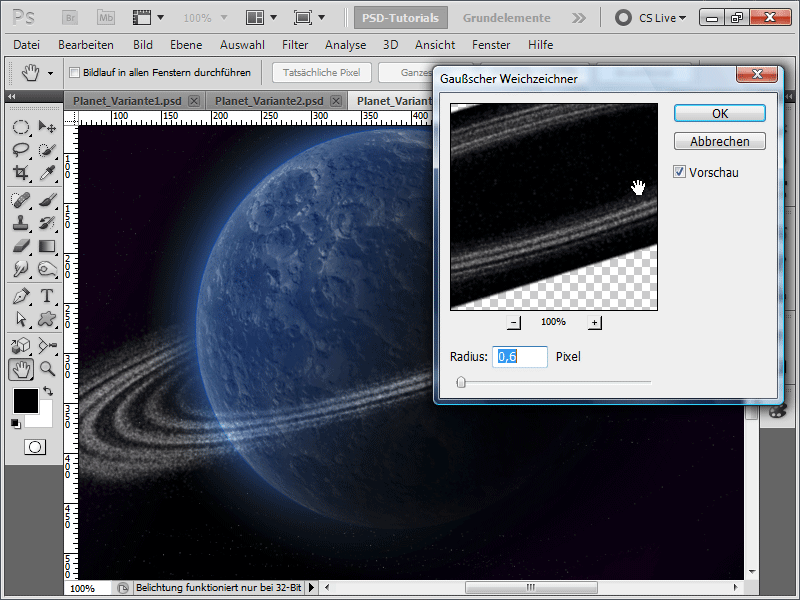
Task: Open the status bar info arrow menu
Action: click(x=311, y=588)
